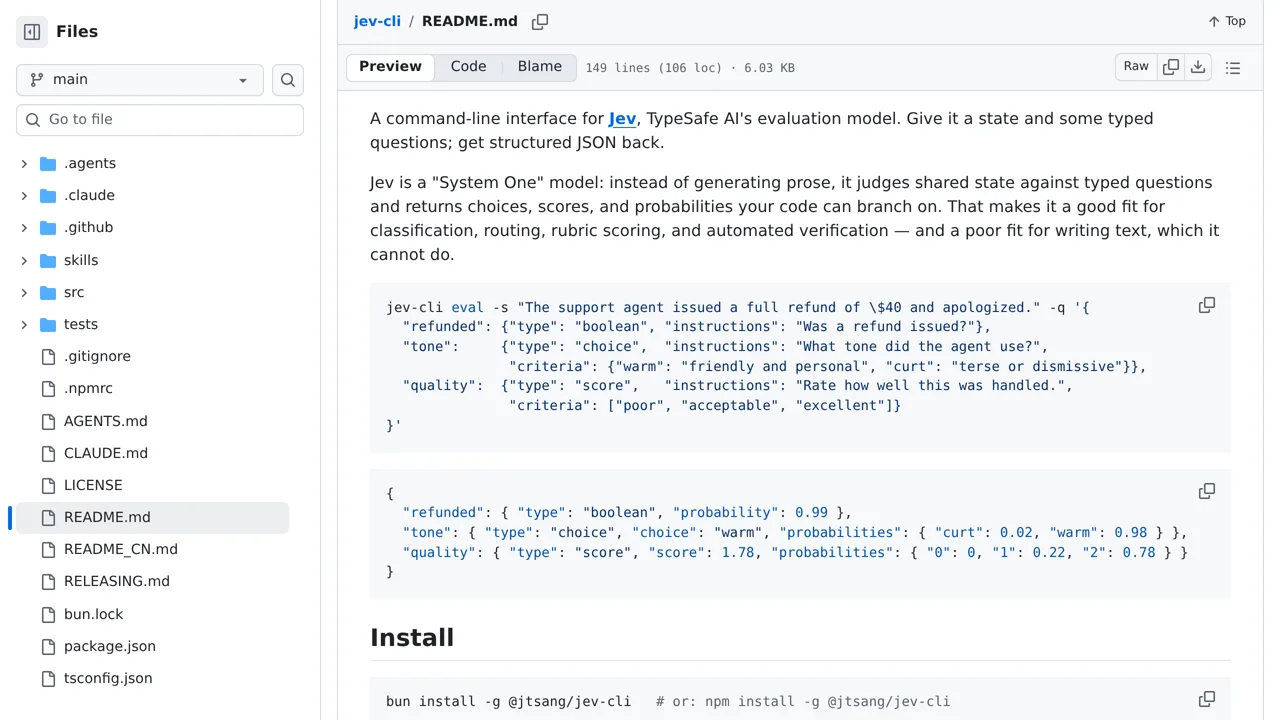Switch to the Code tab

[x=468, y=67]
